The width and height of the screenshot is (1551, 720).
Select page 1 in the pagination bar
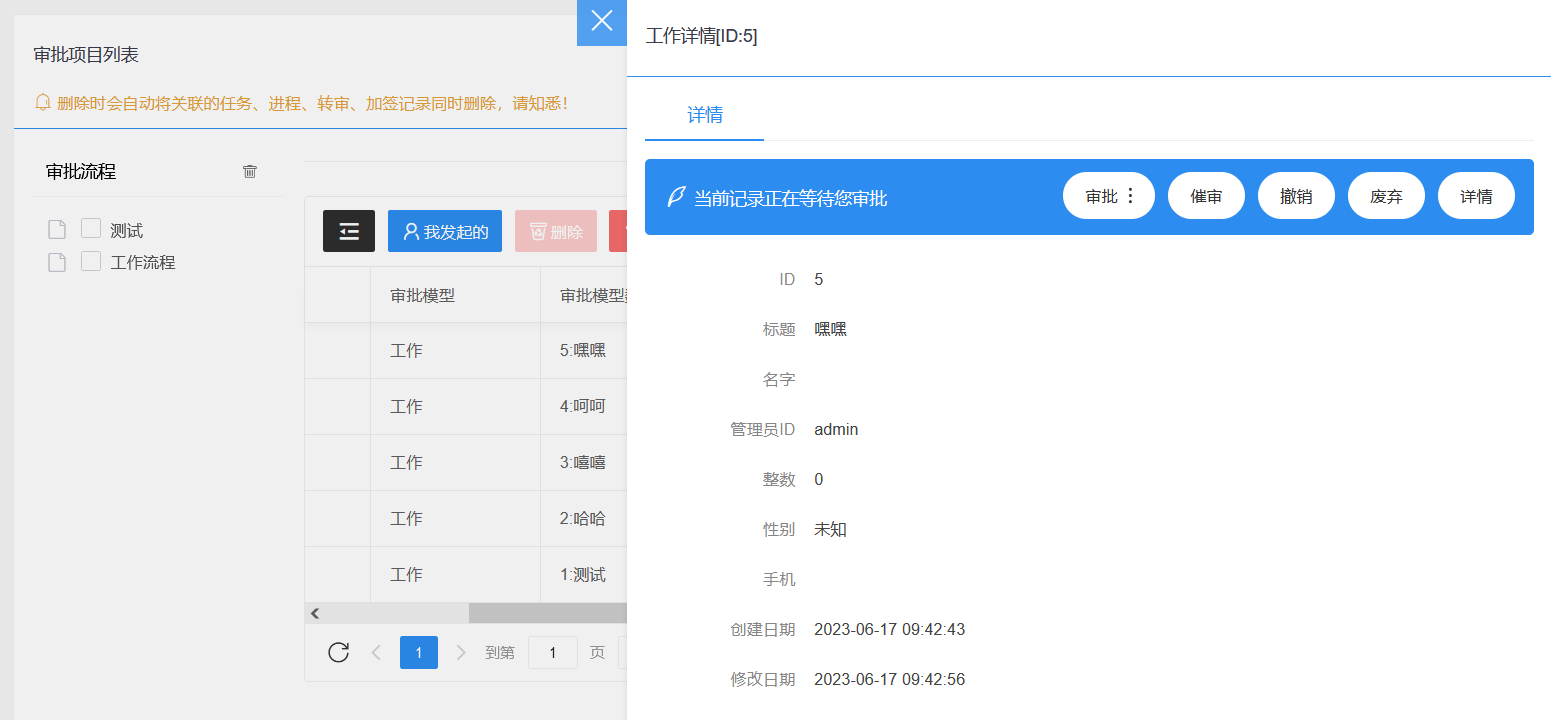[x=418, y=652]
